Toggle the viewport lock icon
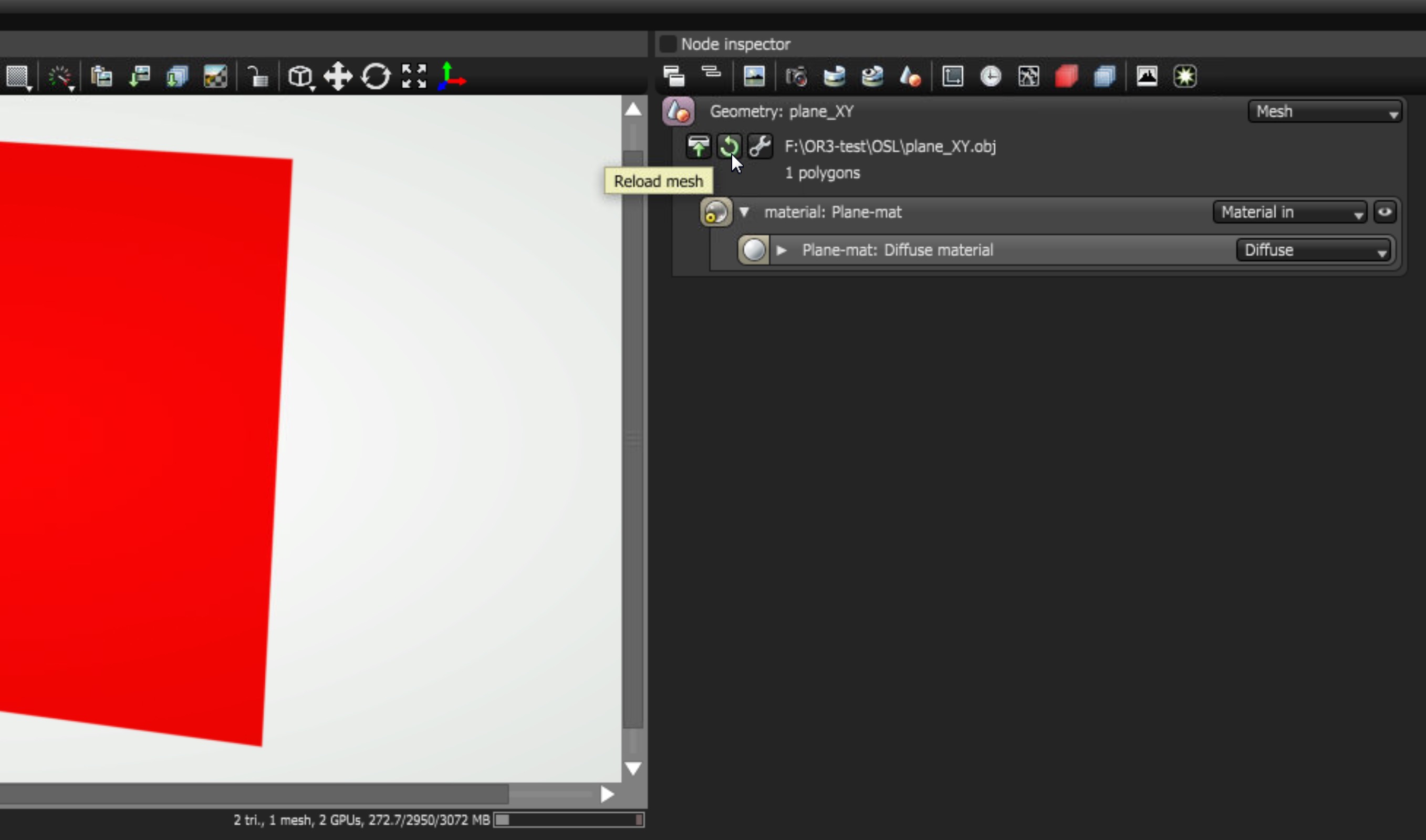This screenshot has width=1426, height=840. click(x=258, y=77)
